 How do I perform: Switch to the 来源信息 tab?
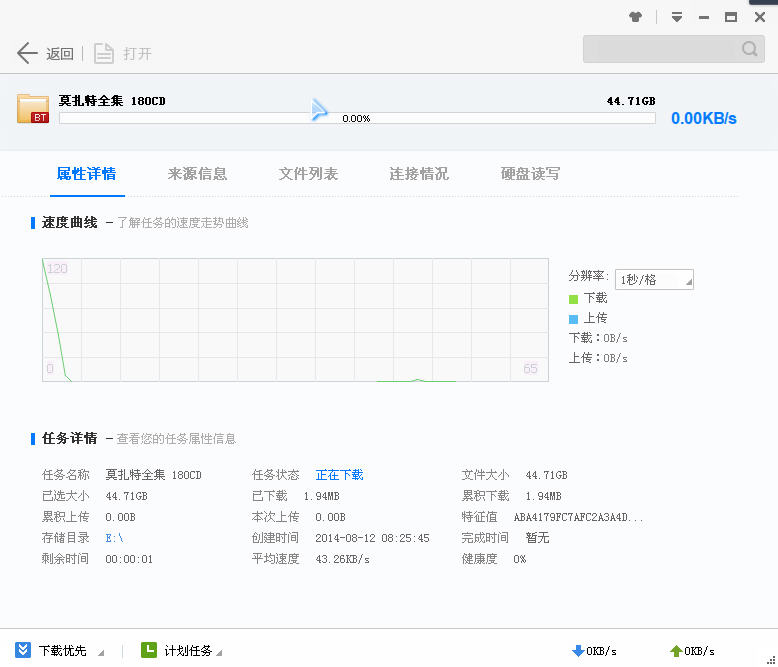197,174
